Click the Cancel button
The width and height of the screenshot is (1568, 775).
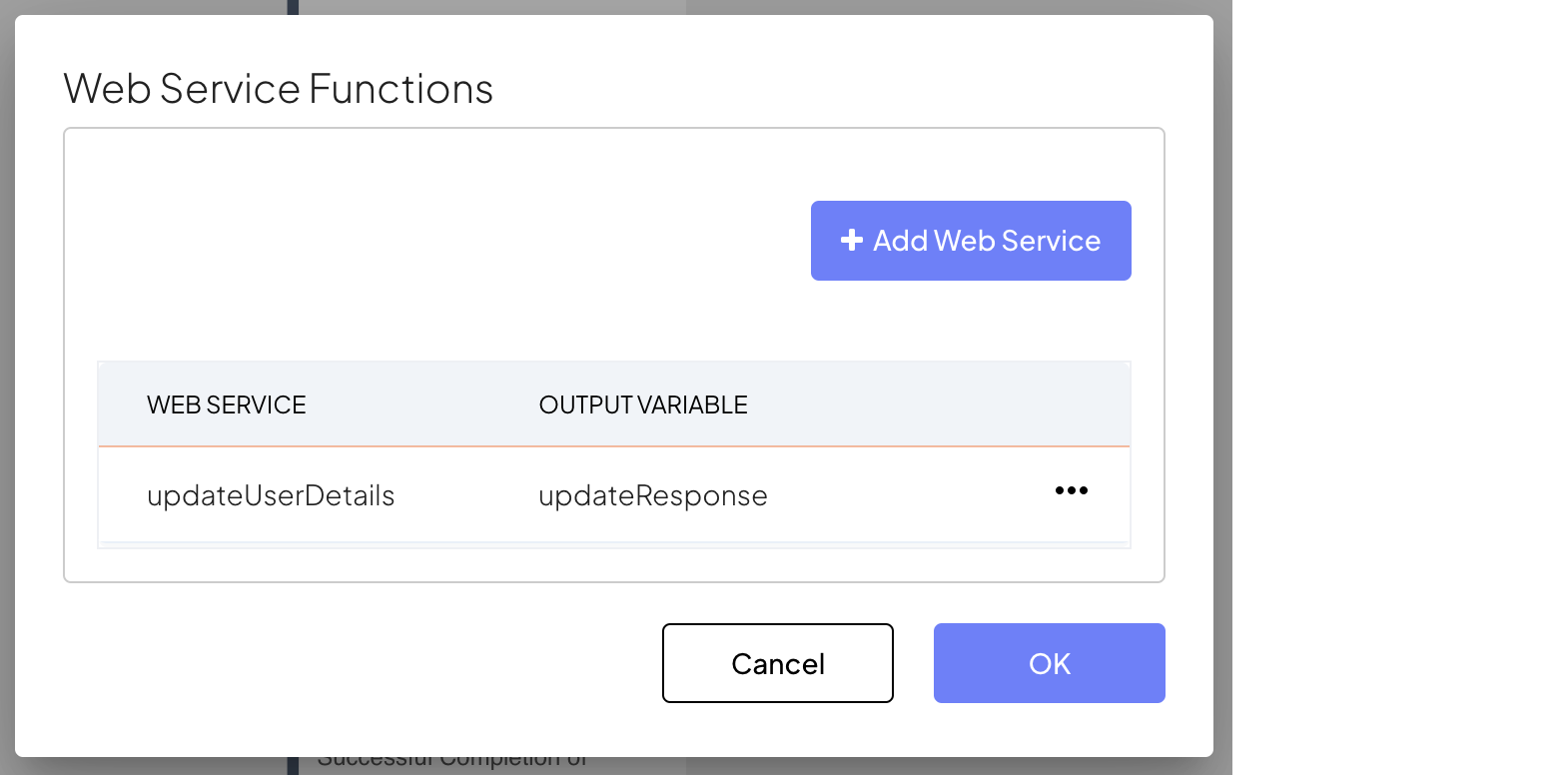[777, 663]
